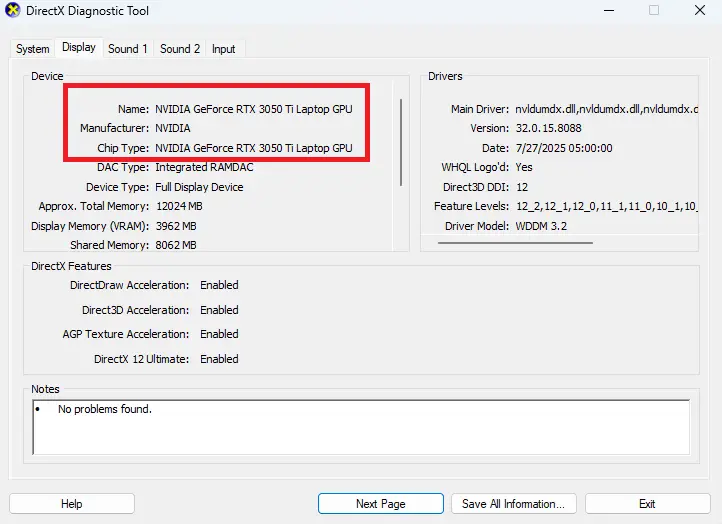Open the Sound 1 tab

(x=128, y=49)
